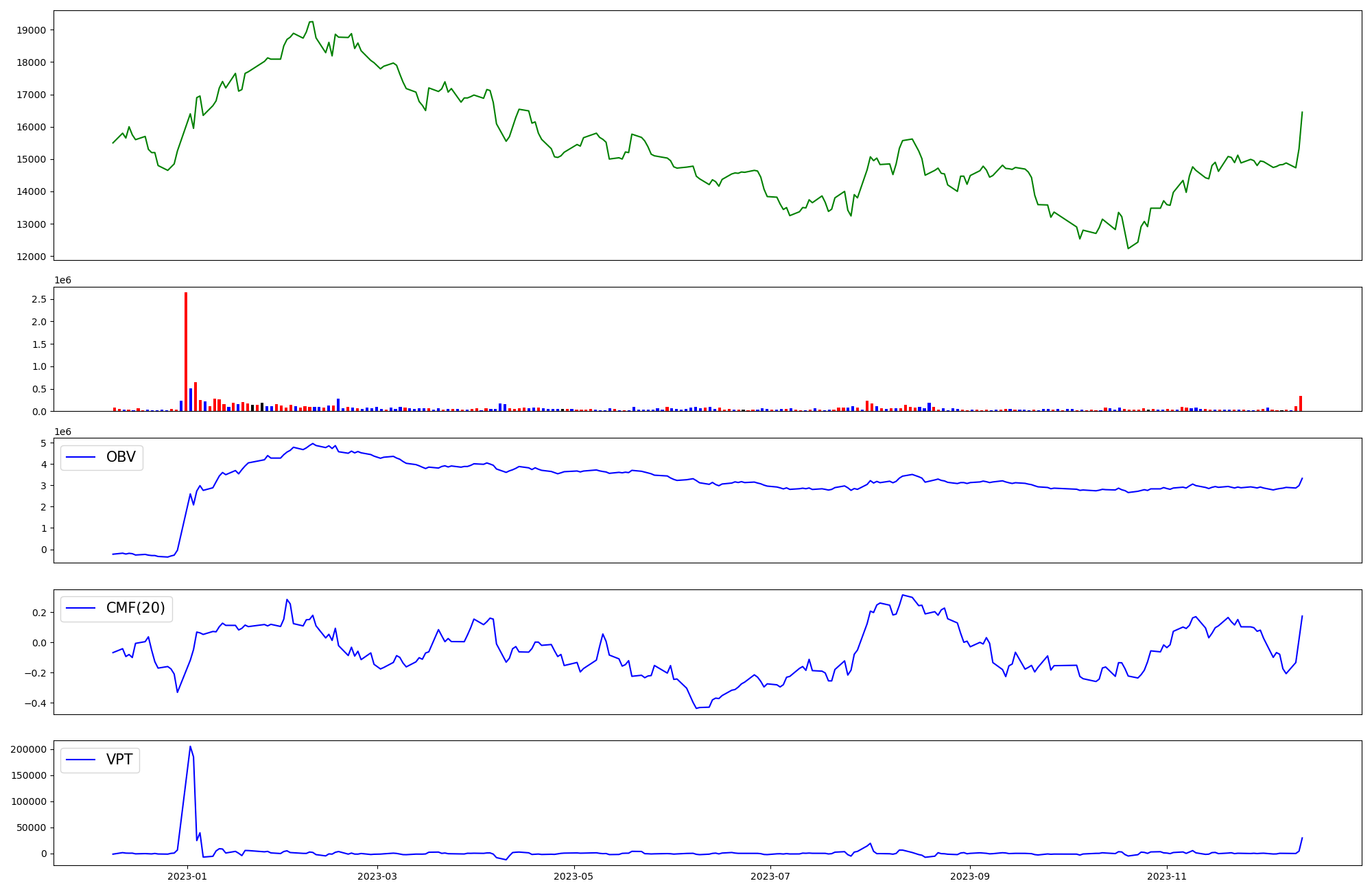Click the price chart's highest peak
The image size is (1372, 892).
click(311, 22)
